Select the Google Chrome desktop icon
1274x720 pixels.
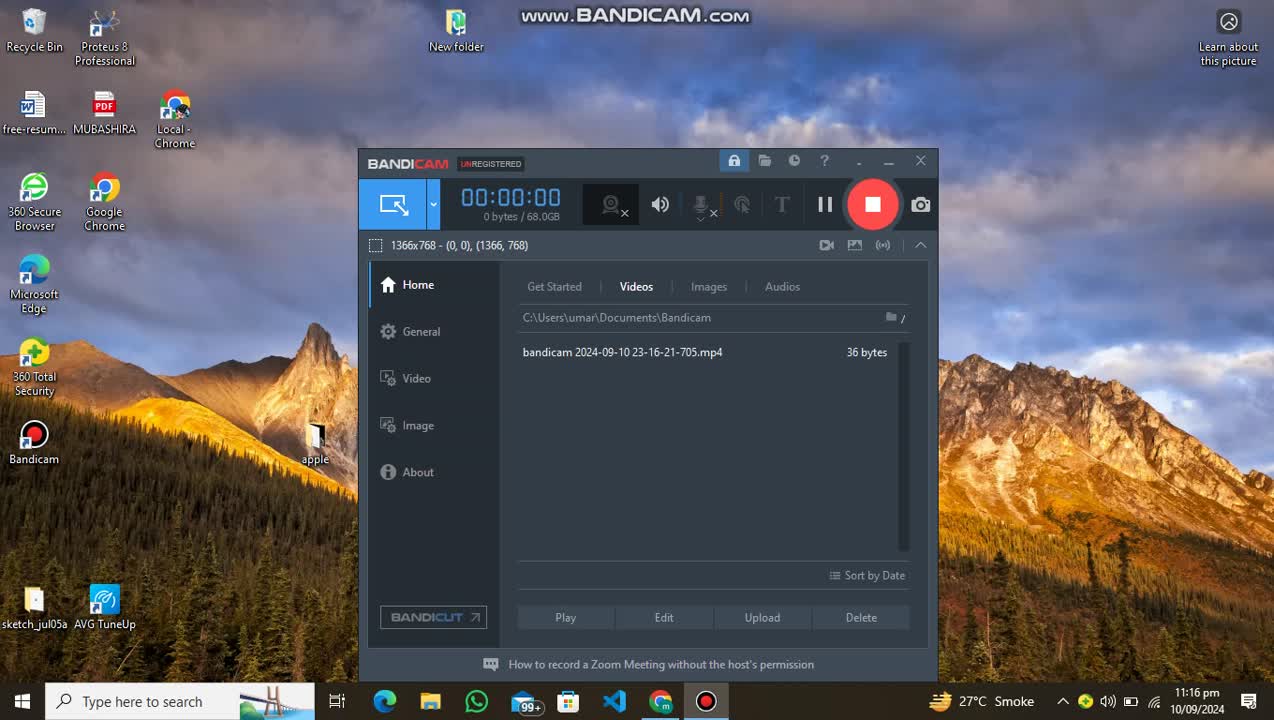click(104, 202)
